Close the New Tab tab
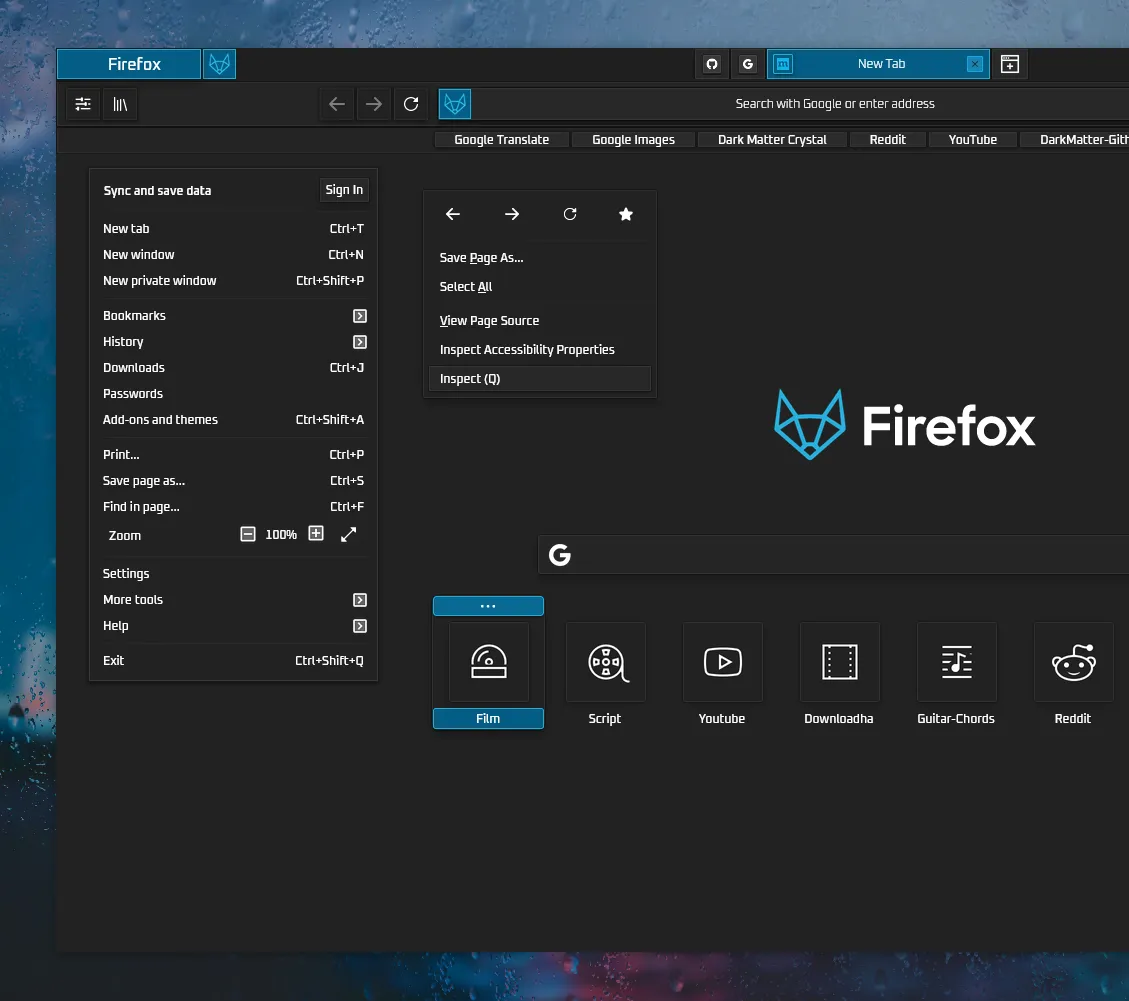 975,64
